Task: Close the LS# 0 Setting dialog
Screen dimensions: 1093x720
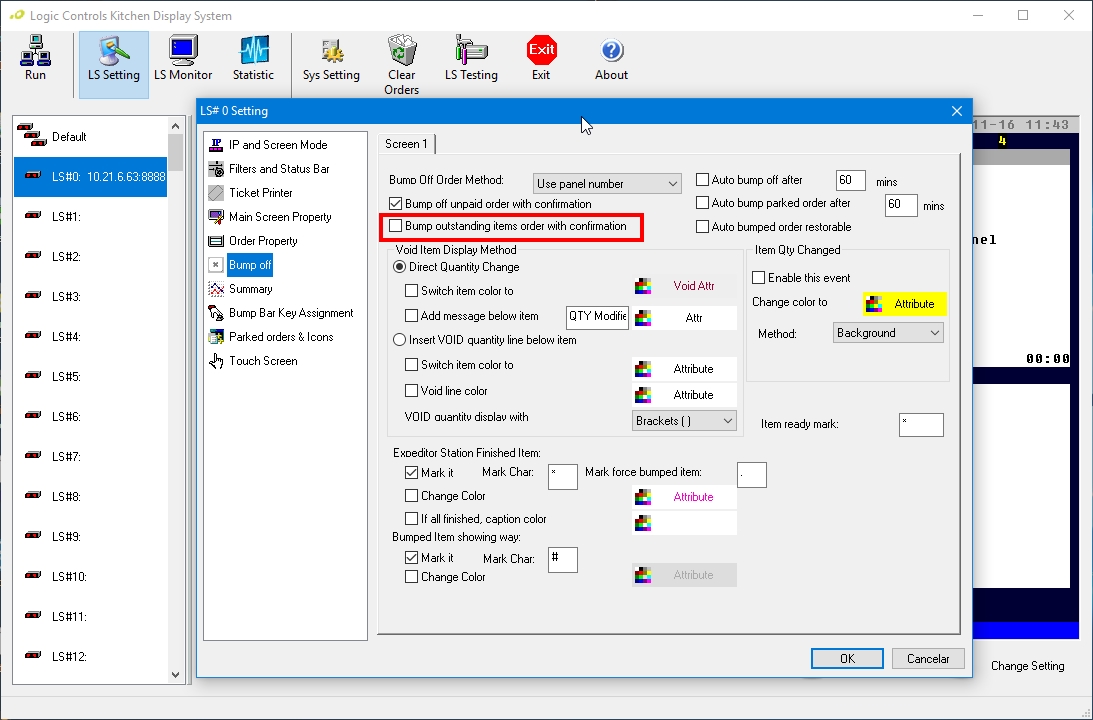Action: click(956, 111)
